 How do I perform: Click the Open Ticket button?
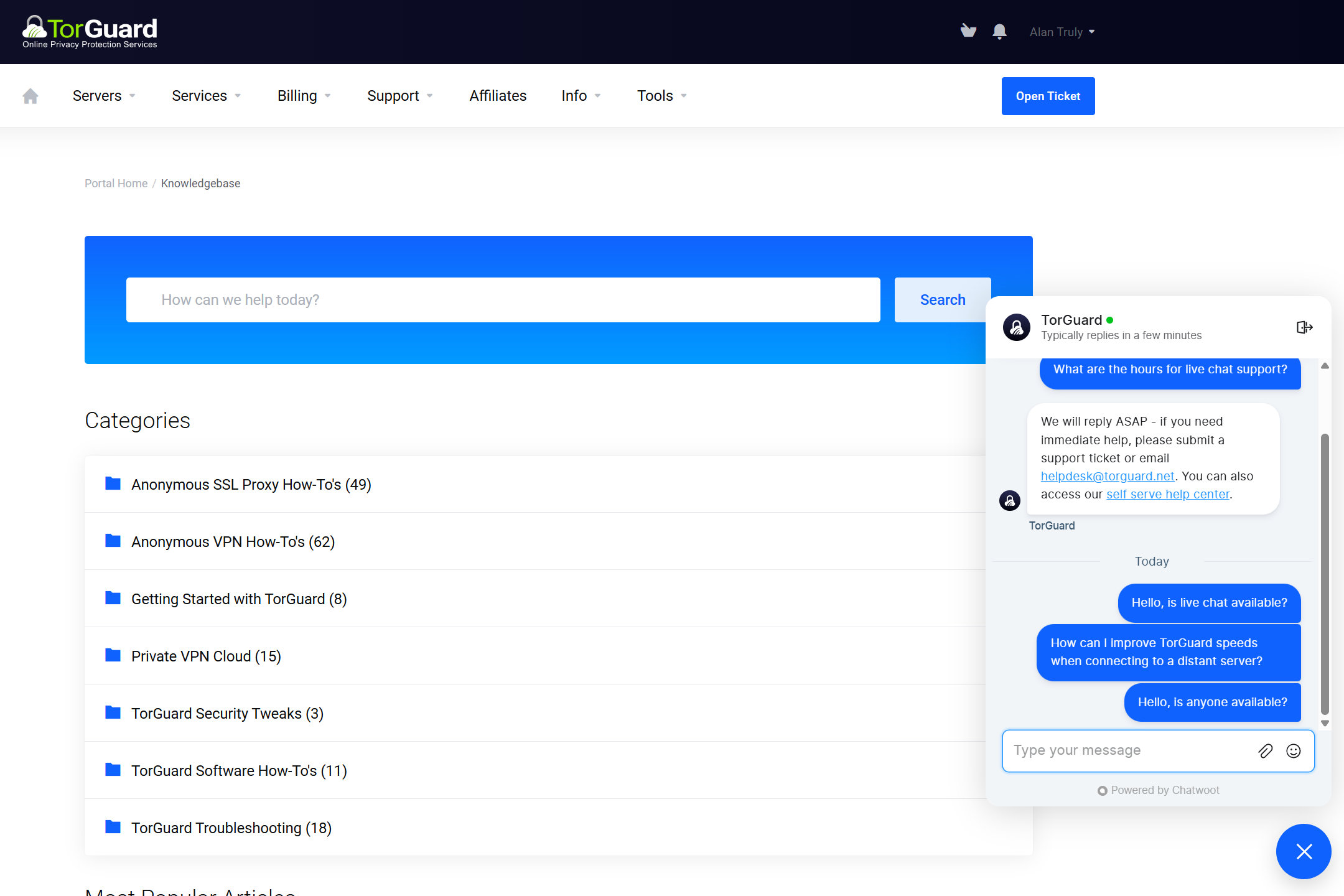1048,95
